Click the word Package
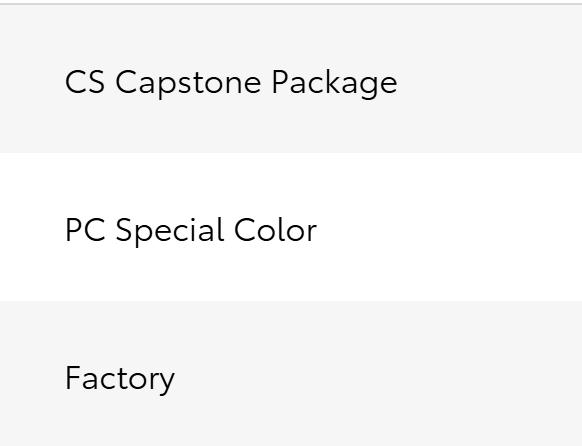 [334, 84]
